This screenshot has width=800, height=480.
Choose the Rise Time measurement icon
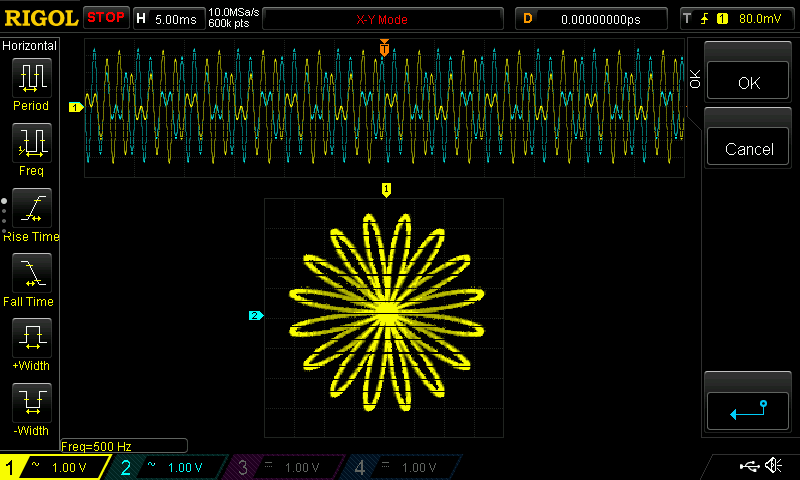[31, 208]
